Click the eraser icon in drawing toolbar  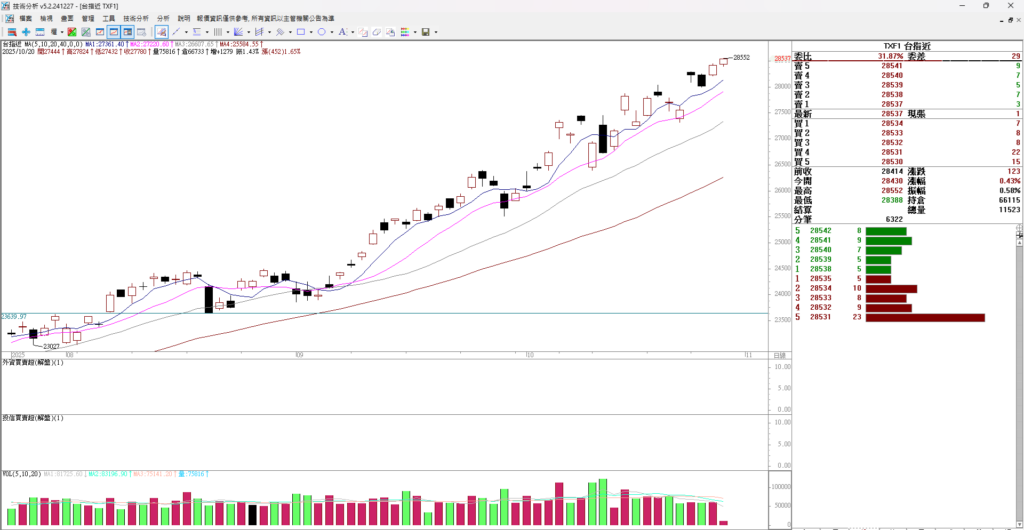coord(376,32)
